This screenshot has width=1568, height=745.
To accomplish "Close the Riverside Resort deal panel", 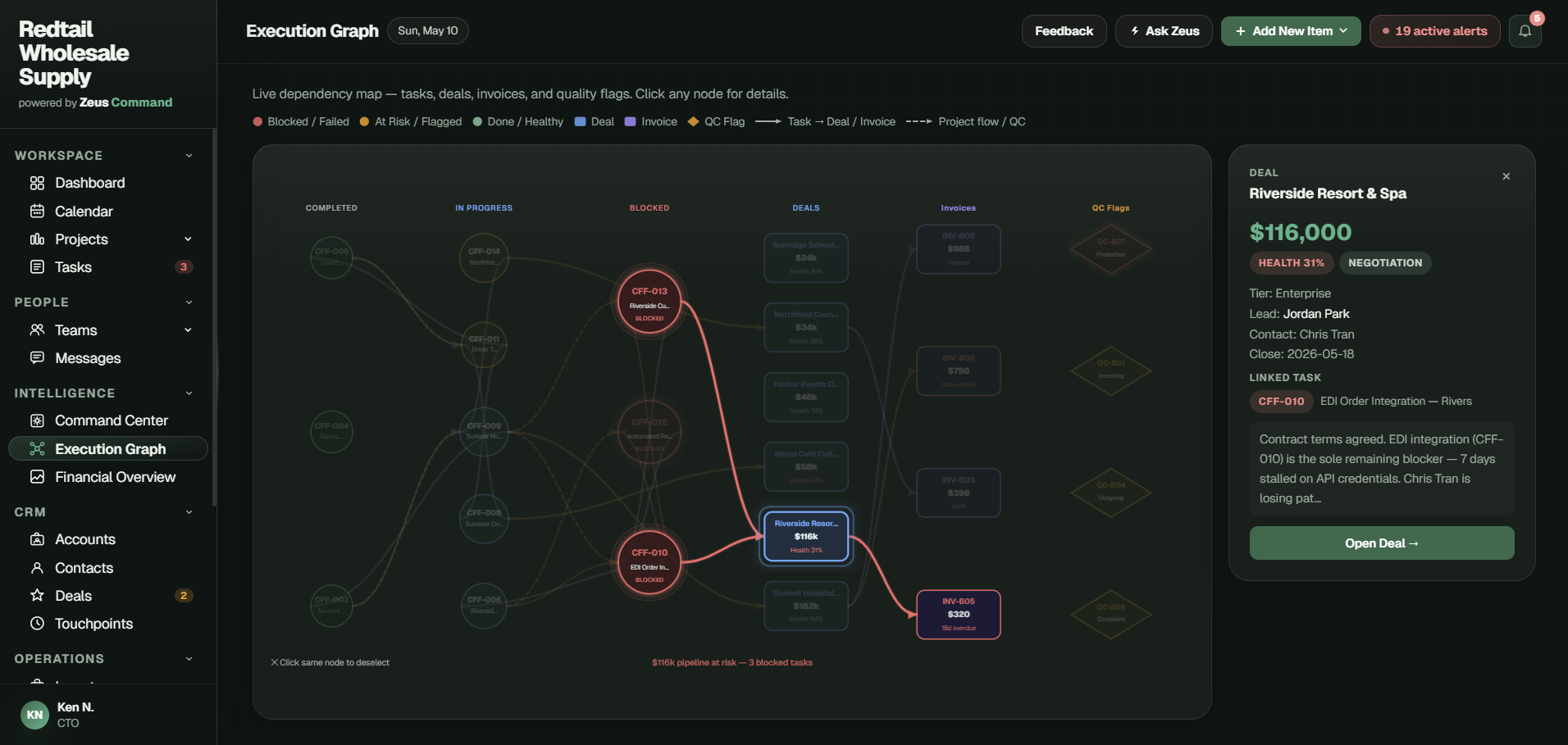I will pyautogui.click(x=1506, y=176).
